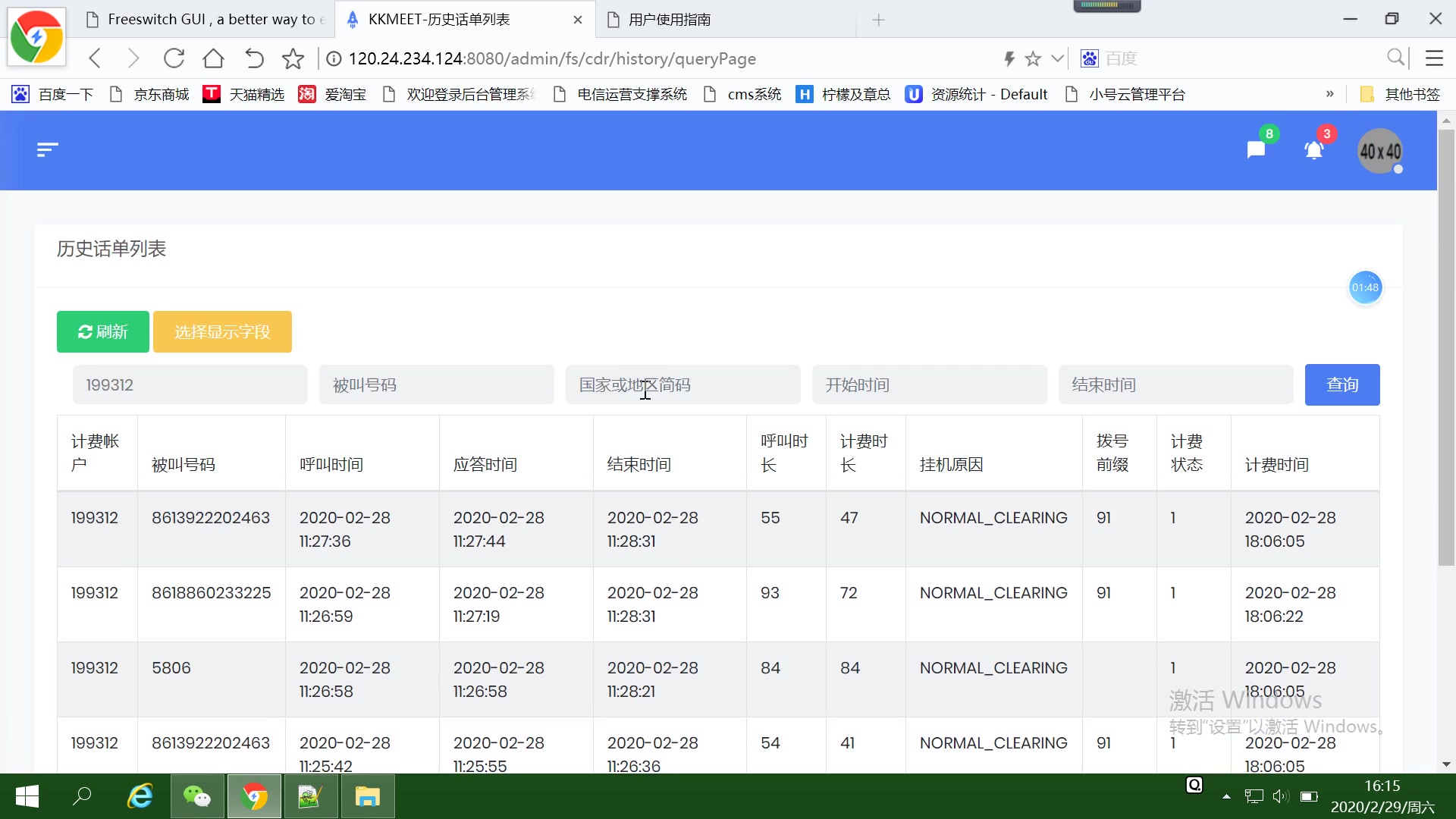Click the undo/restore closed tab icon

(254, 58)
